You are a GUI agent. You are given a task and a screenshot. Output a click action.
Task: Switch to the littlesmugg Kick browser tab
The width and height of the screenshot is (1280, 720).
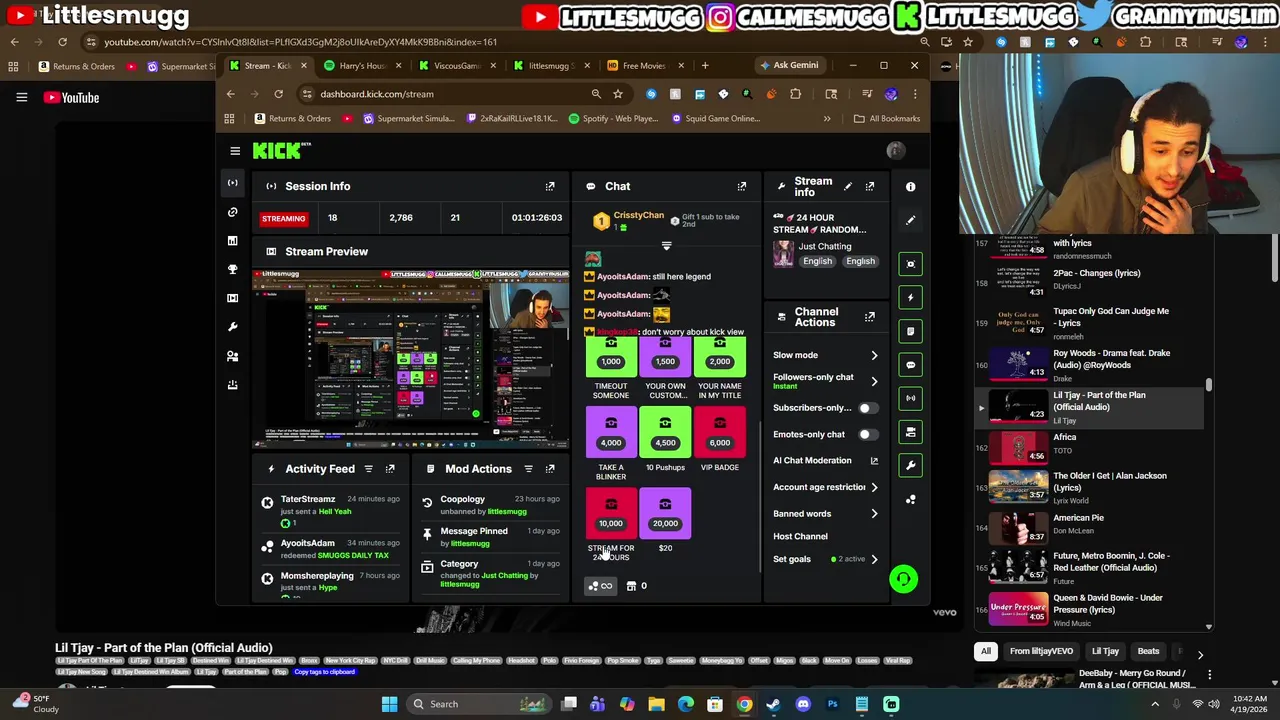click(x=550, y=66)
